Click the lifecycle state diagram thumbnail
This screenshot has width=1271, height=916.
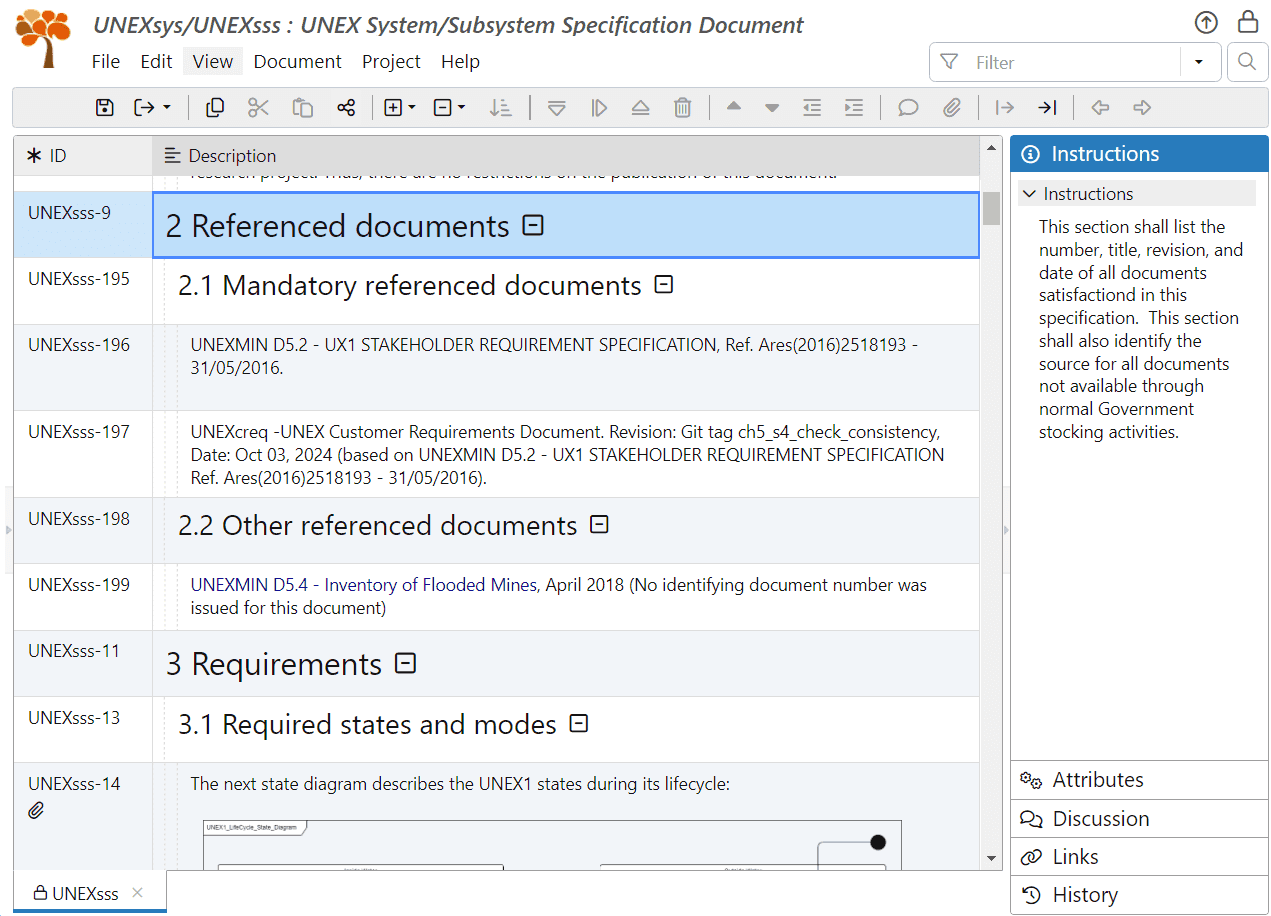pyautogui.click(x=552, y=845)
